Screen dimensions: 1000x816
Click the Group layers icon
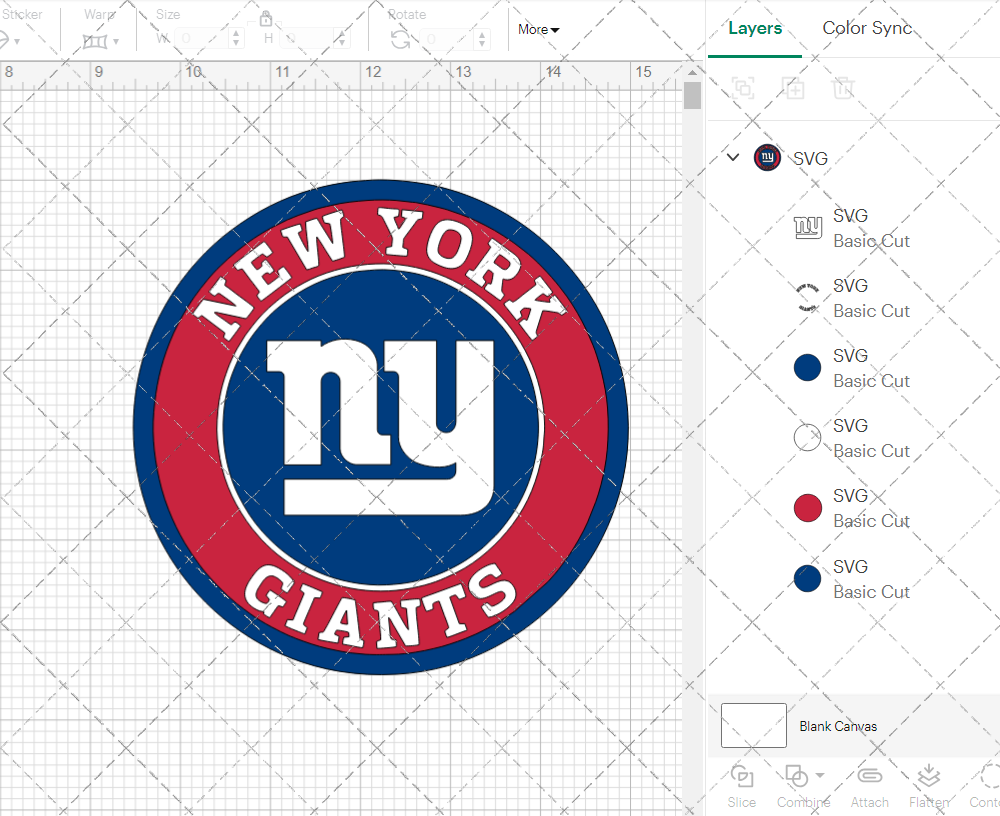[x=743, y=87]
